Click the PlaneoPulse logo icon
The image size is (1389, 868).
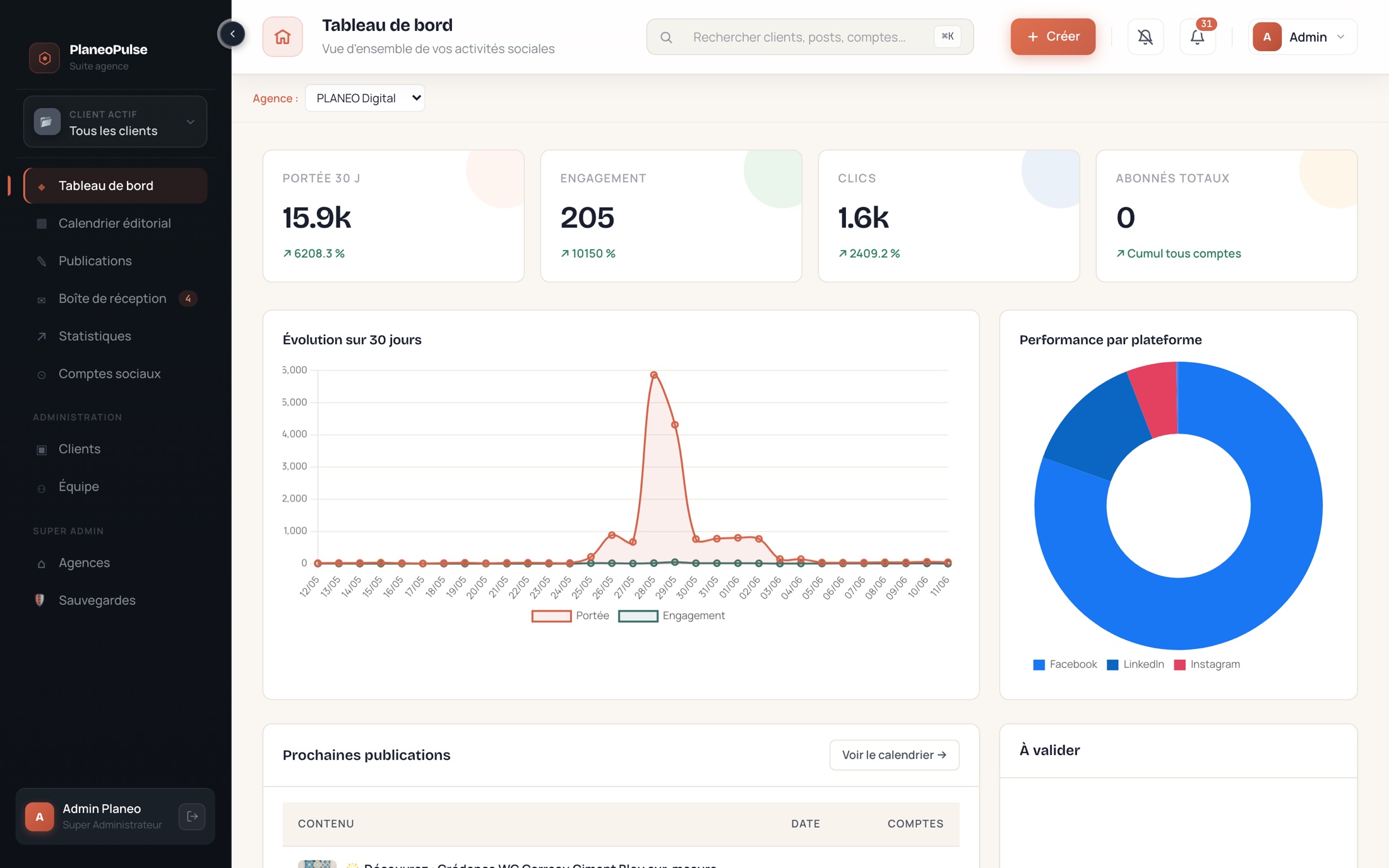pyautogui.click(x=45, y=57)
